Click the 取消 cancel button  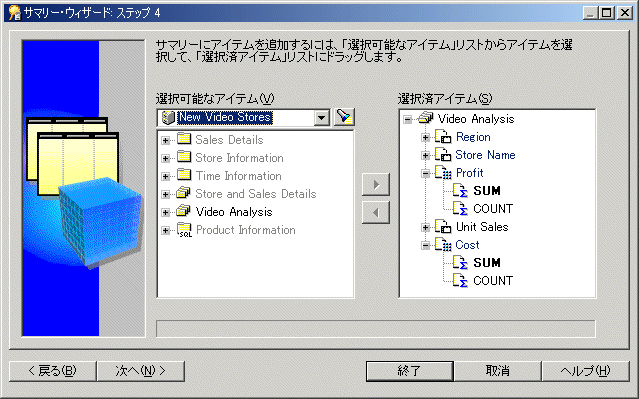click(x=498, y=371)
